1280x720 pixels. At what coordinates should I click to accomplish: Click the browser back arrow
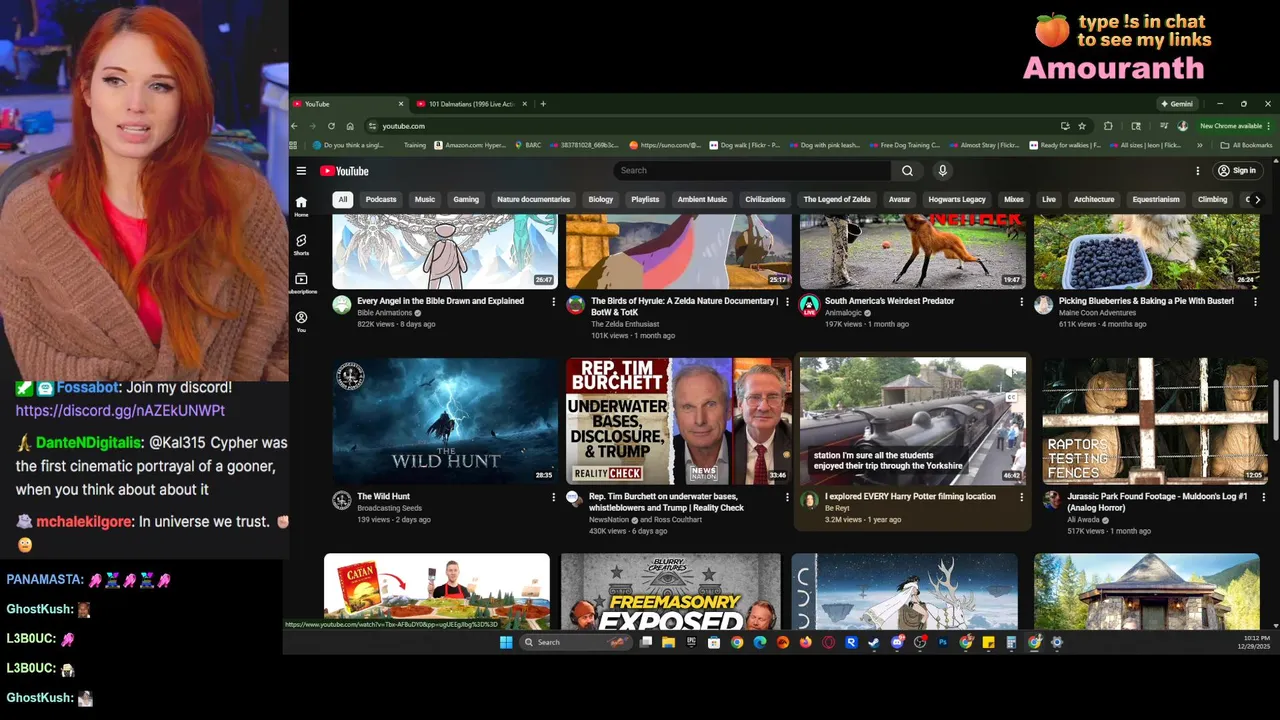[x=294, y=126]
